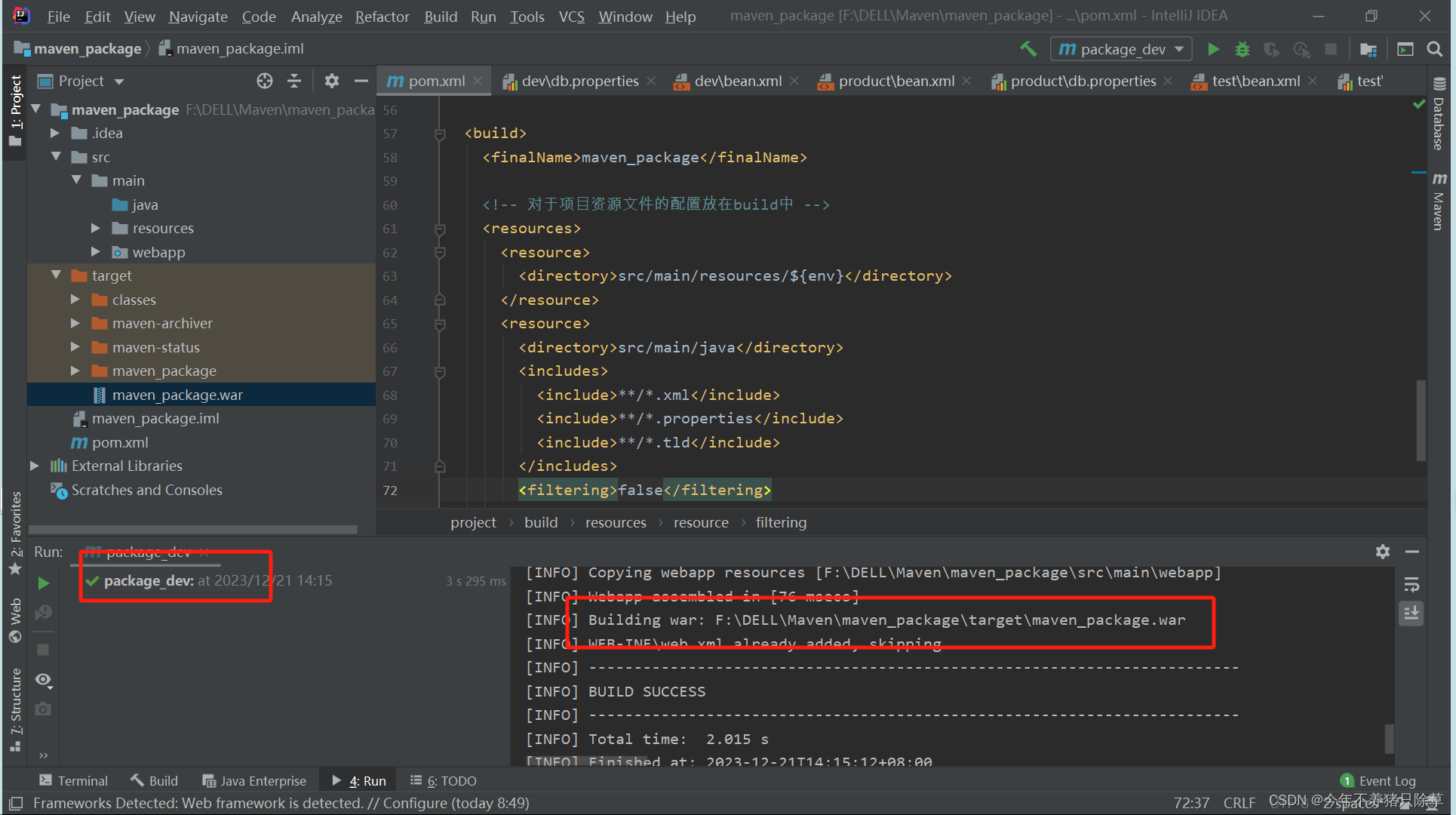Click the build breadcrumb

541,522
